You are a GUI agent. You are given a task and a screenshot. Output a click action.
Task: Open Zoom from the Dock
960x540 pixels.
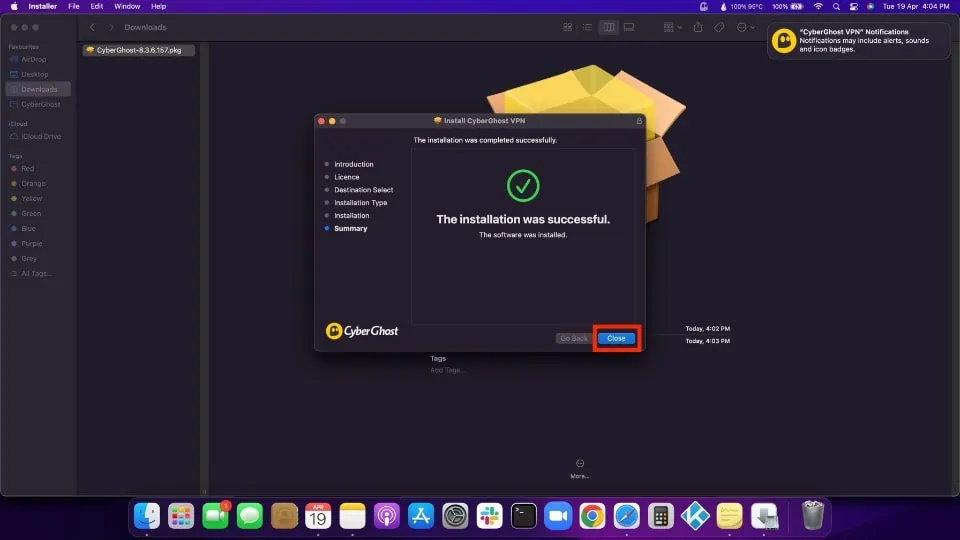tap(558, 516)
